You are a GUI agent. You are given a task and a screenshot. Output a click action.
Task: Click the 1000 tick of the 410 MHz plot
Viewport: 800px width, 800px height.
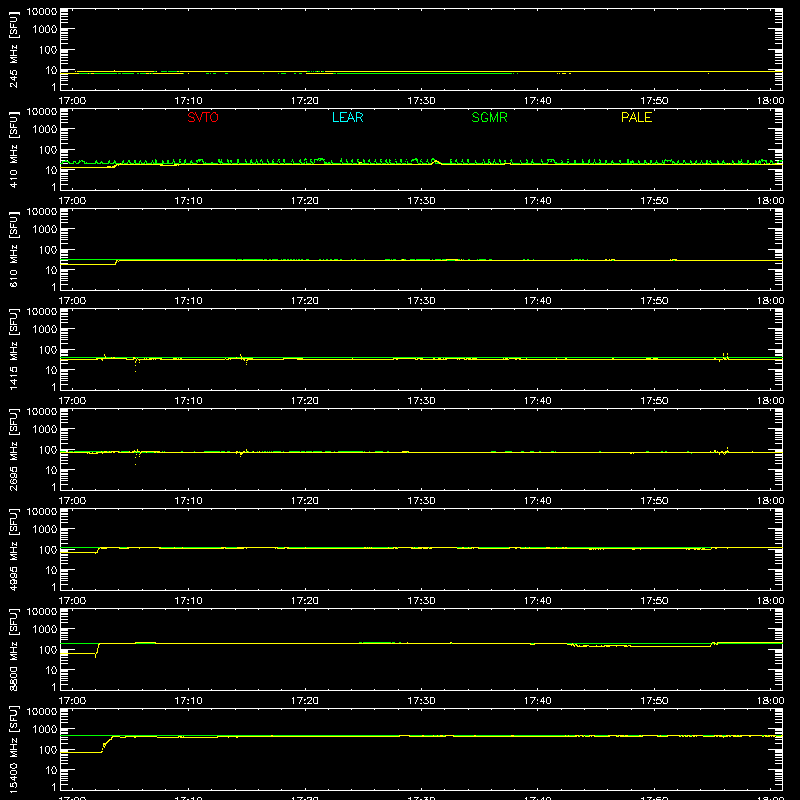click(45, 130)
